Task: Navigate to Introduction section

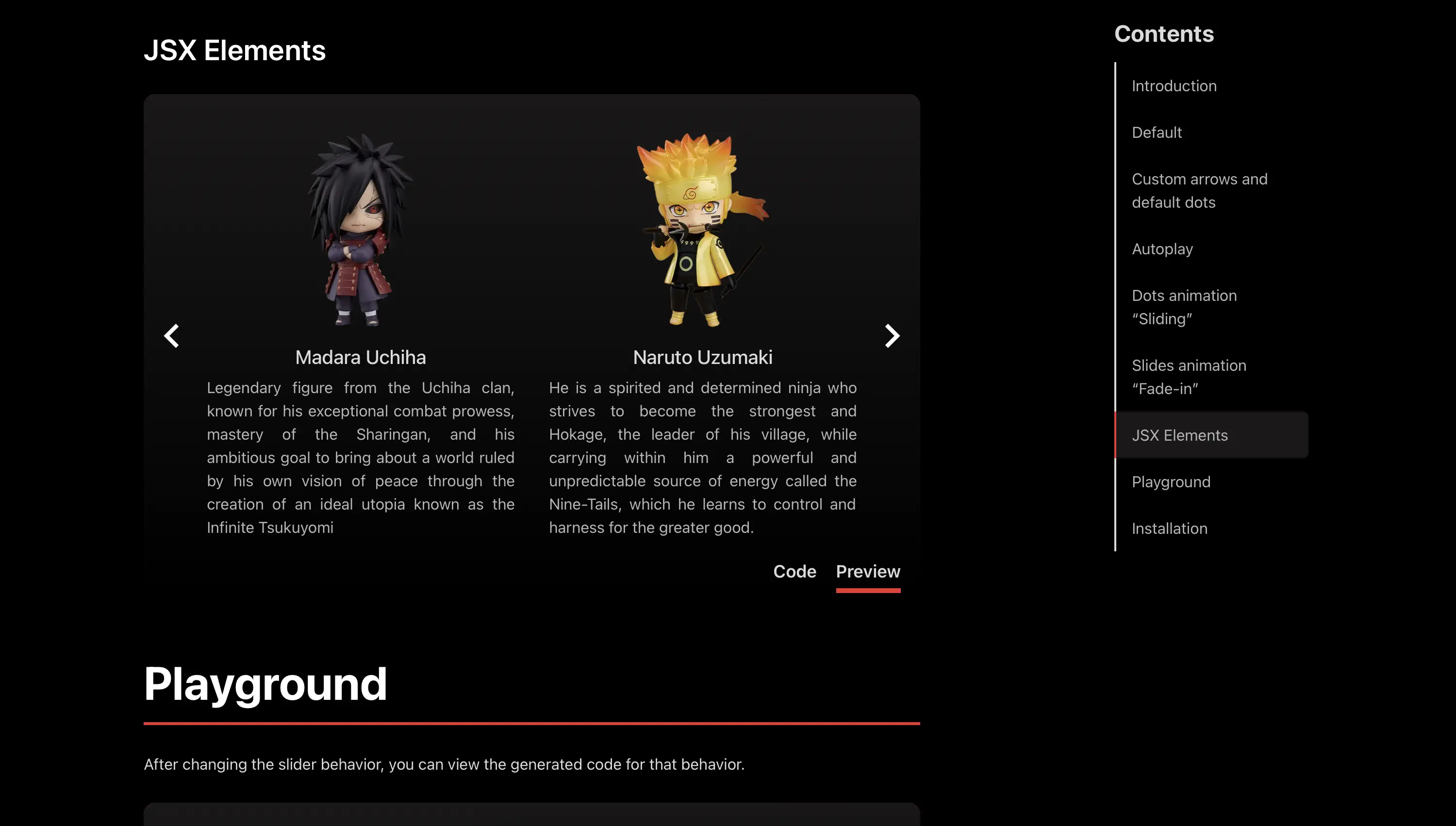Action: [x=1174, y=85]
